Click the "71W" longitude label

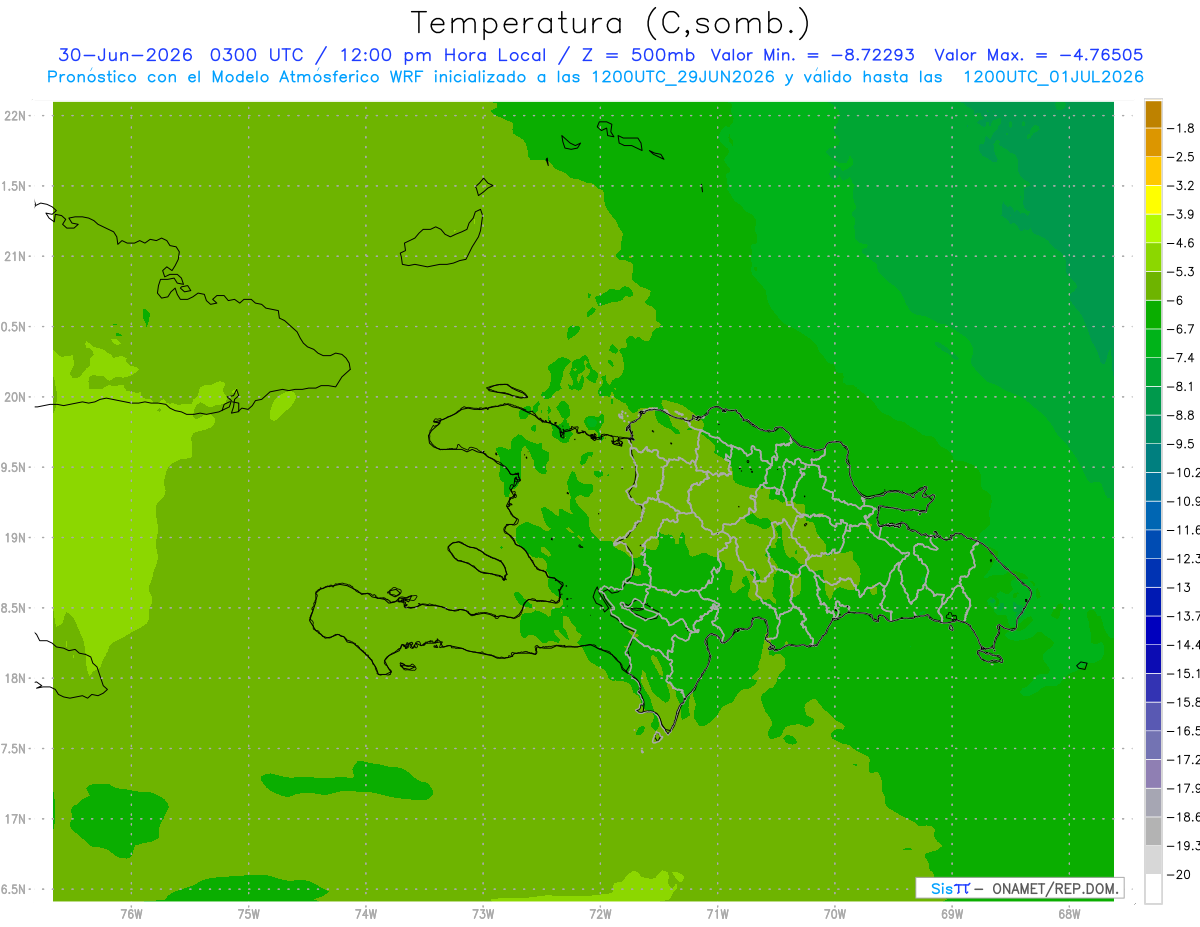(x=717, y=914)
